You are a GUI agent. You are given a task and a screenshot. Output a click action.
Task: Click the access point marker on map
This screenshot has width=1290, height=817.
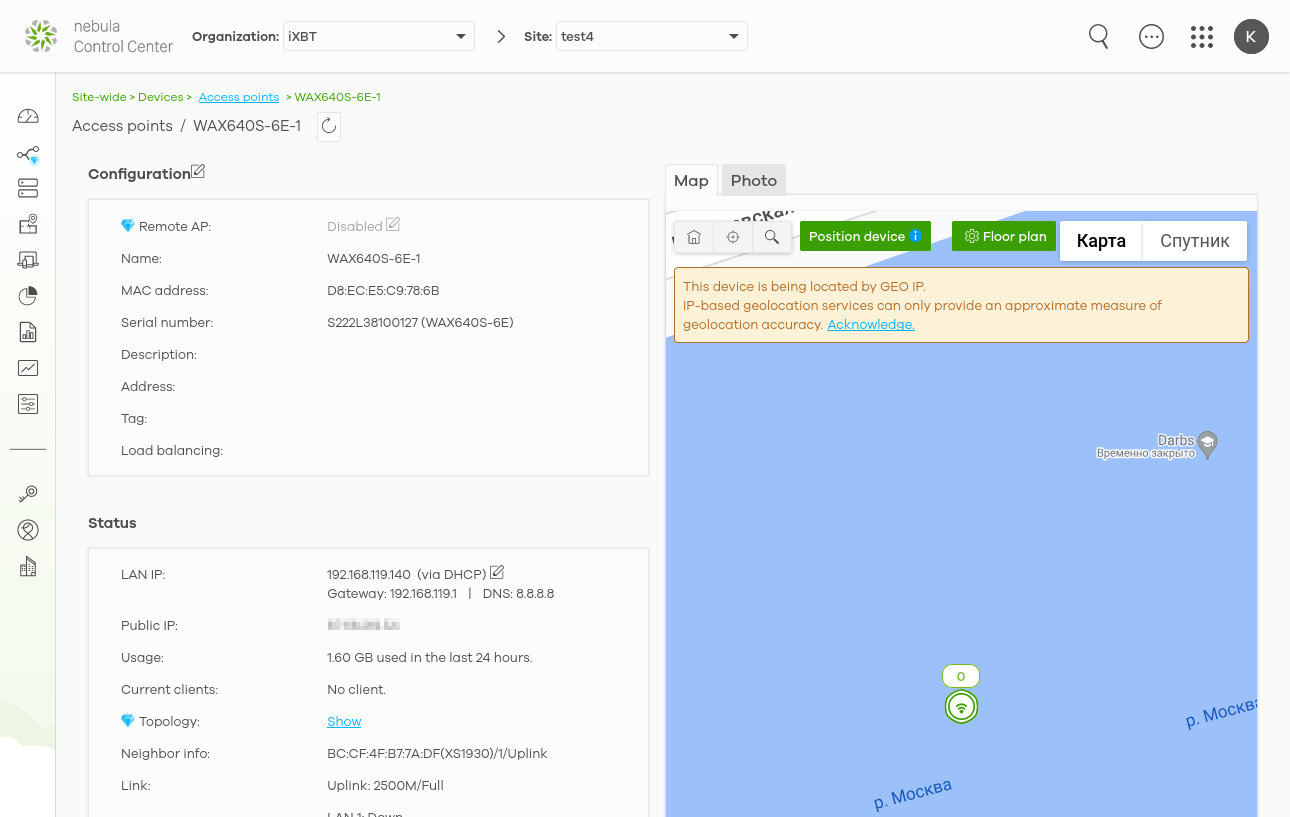pyautogui.click(x=961, y=707)
